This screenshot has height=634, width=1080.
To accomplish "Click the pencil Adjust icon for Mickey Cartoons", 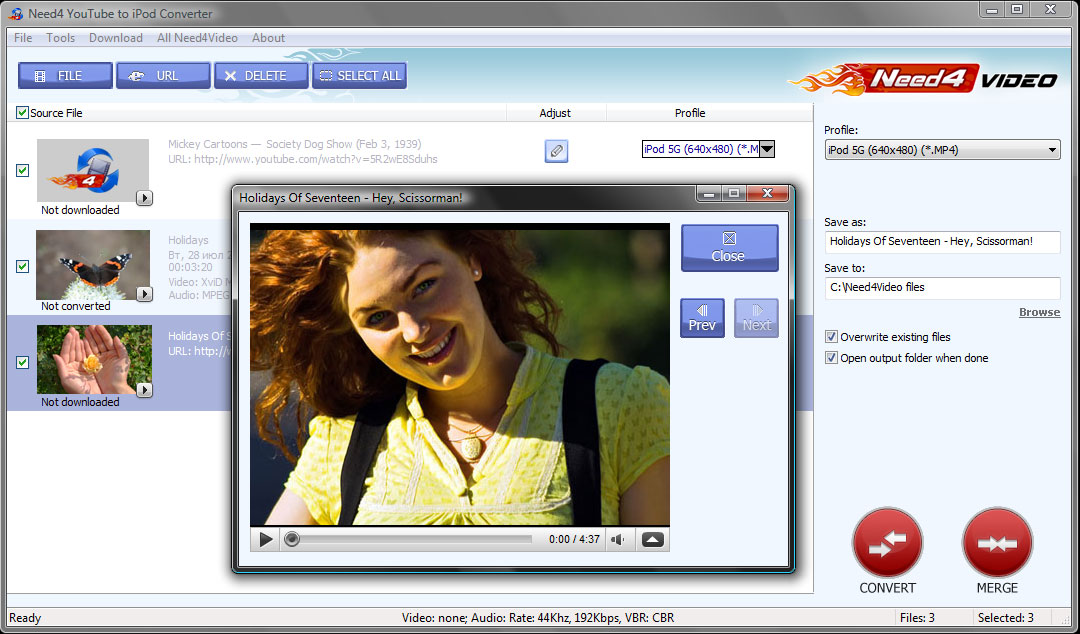I will [x=556, y=151].
